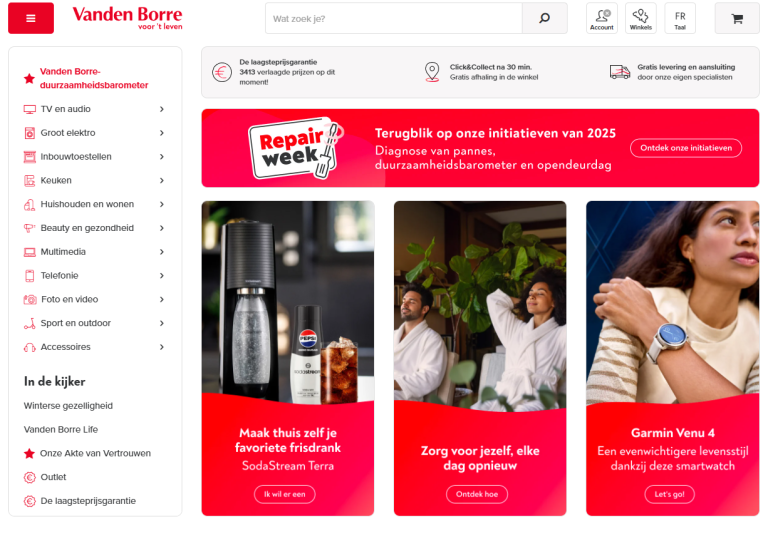Open the SodaStream Terra promo image
This screenshot has width=768, height=549.
288,300
